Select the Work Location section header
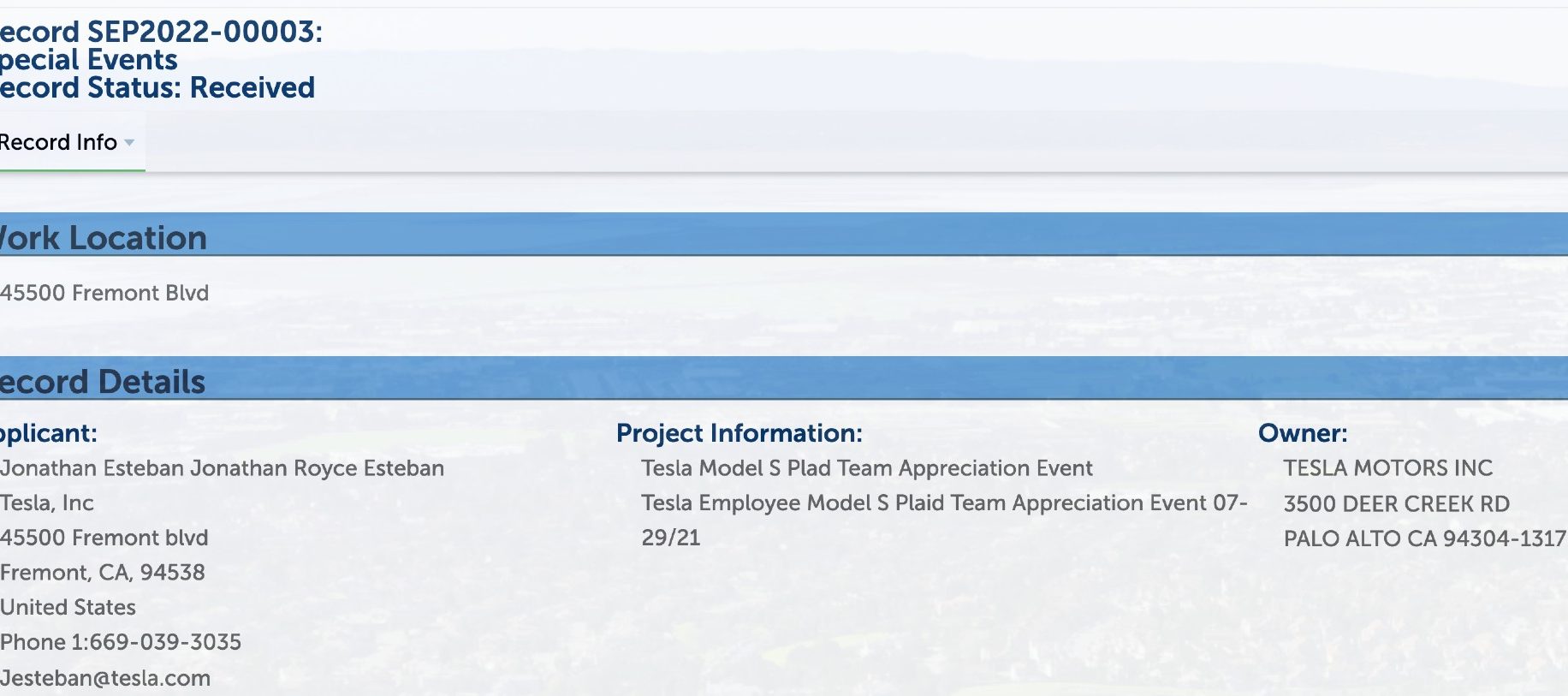The width and height of the screenshot is (1568, 696). [x=784, y=235]
